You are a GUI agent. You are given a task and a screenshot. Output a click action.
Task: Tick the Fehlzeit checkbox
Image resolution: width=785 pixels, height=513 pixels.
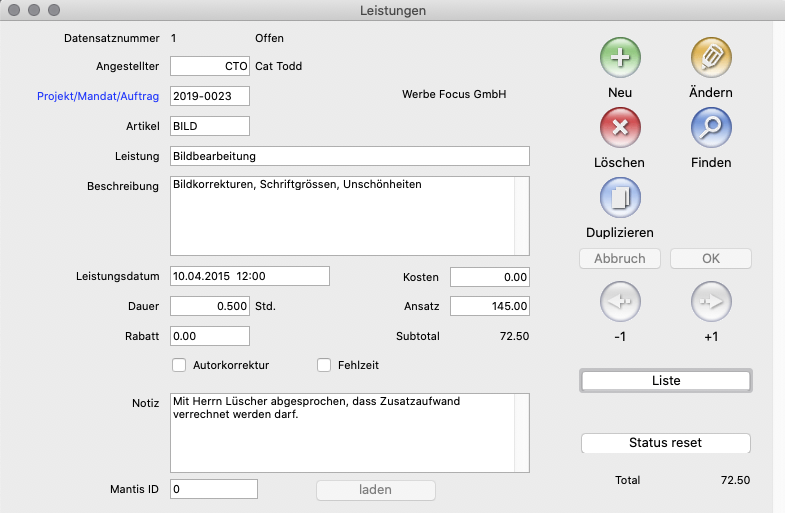324,365
